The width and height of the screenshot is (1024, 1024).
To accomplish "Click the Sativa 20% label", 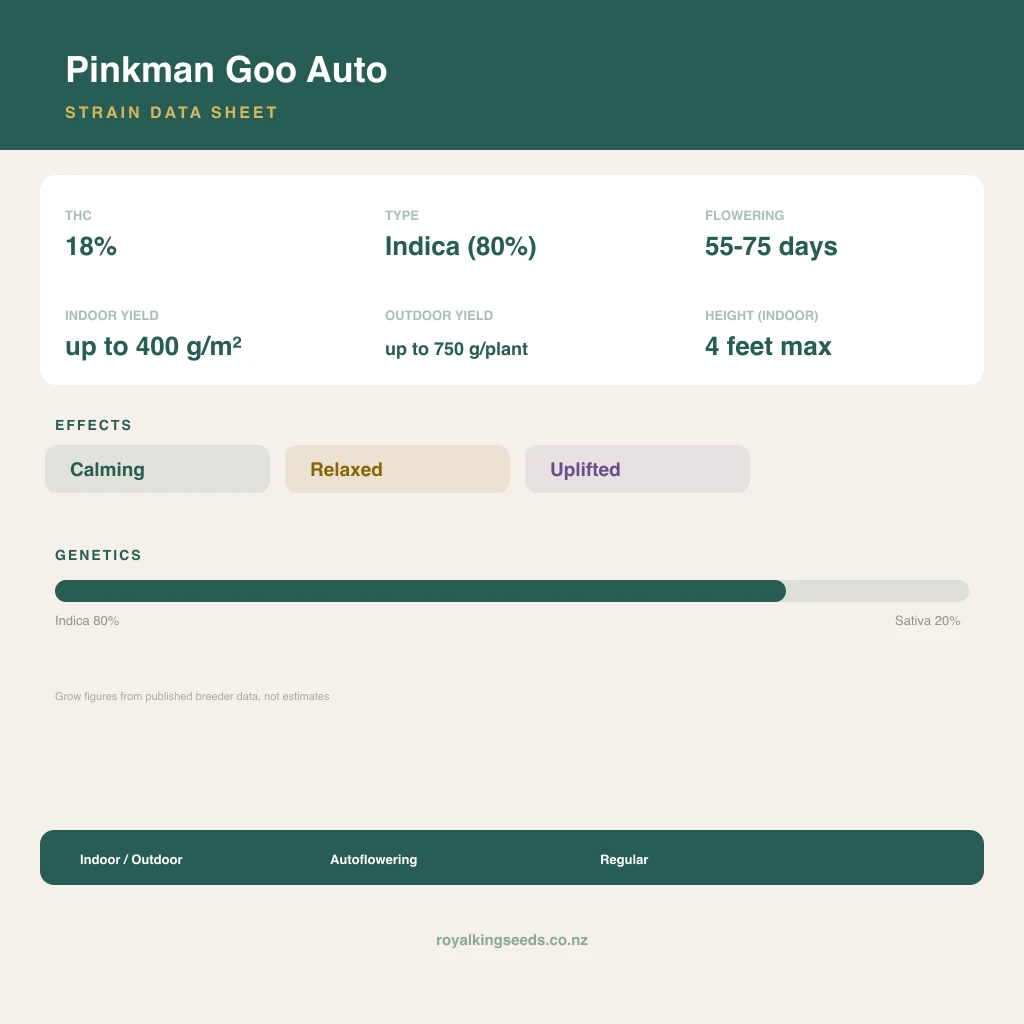I will click(x=927, y=620).
